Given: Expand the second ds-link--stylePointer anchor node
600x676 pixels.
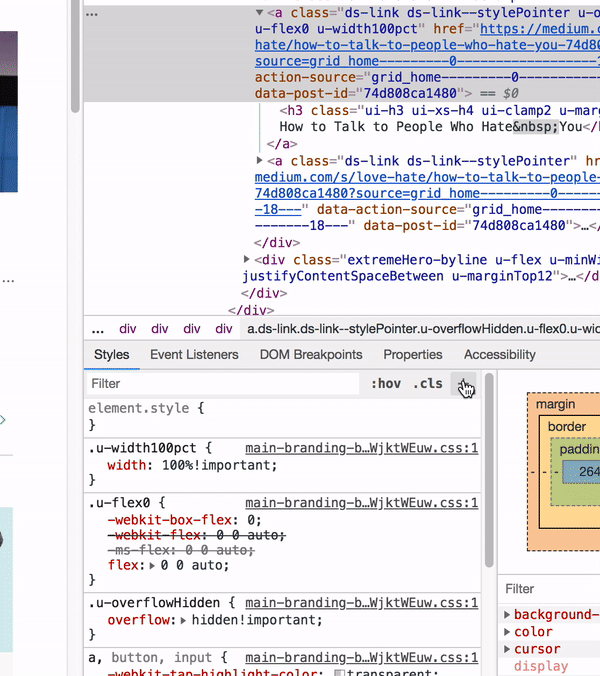Looking at the screenshot, I should tap(259, 160).
